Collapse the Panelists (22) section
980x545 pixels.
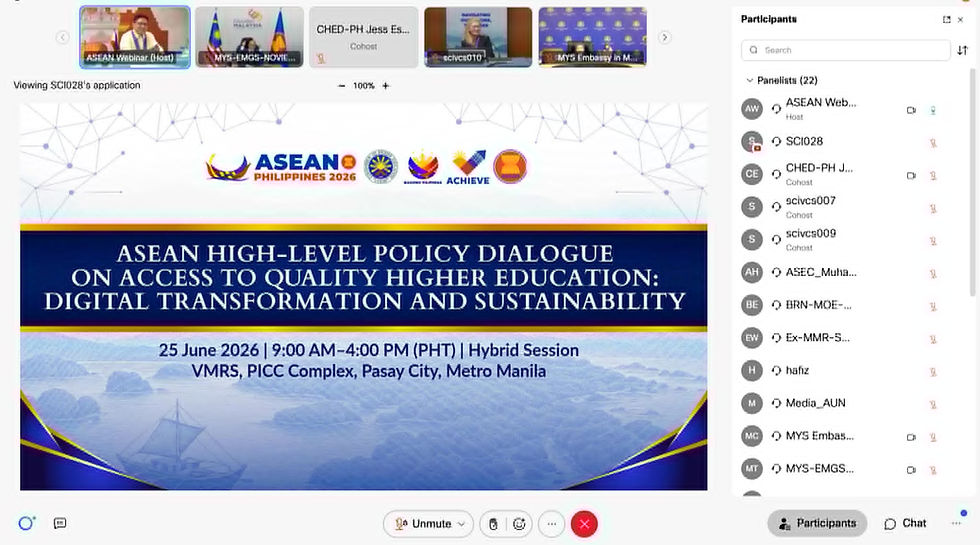(749, 81)
